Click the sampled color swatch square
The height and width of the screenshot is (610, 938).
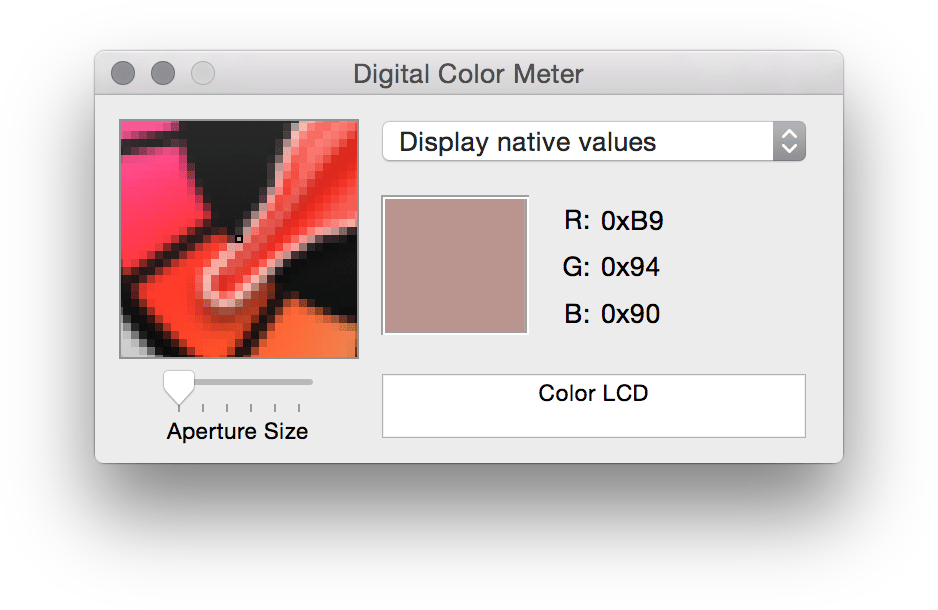pos(455,264)
